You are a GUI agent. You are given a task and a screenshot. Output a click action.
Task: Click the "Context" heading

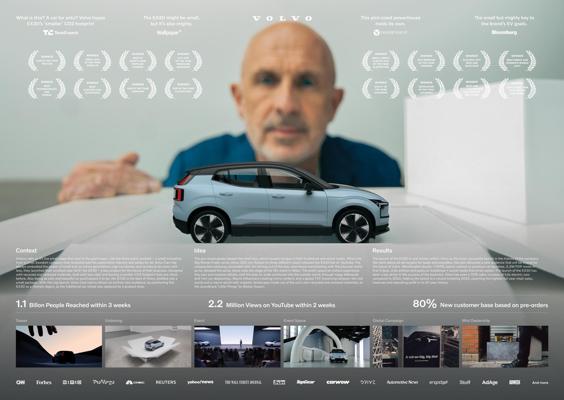26,250
